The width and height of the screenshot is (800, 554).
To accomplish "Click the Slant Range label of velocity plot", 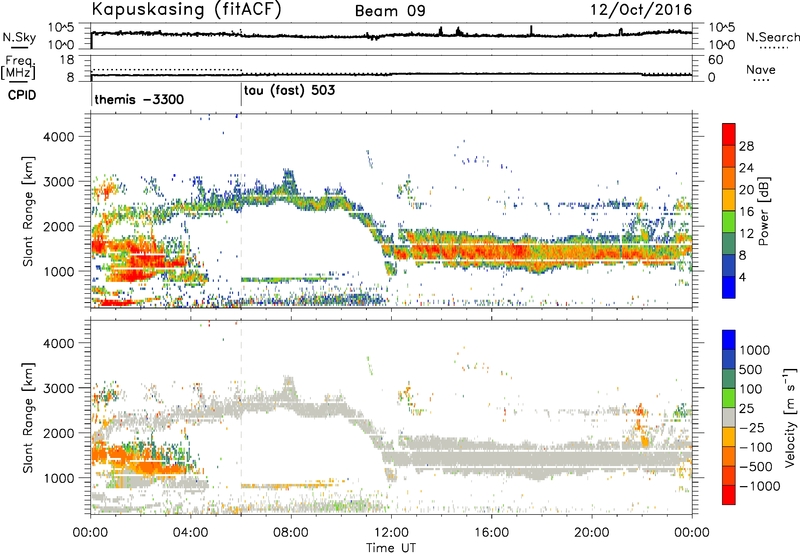I will 29,418.
